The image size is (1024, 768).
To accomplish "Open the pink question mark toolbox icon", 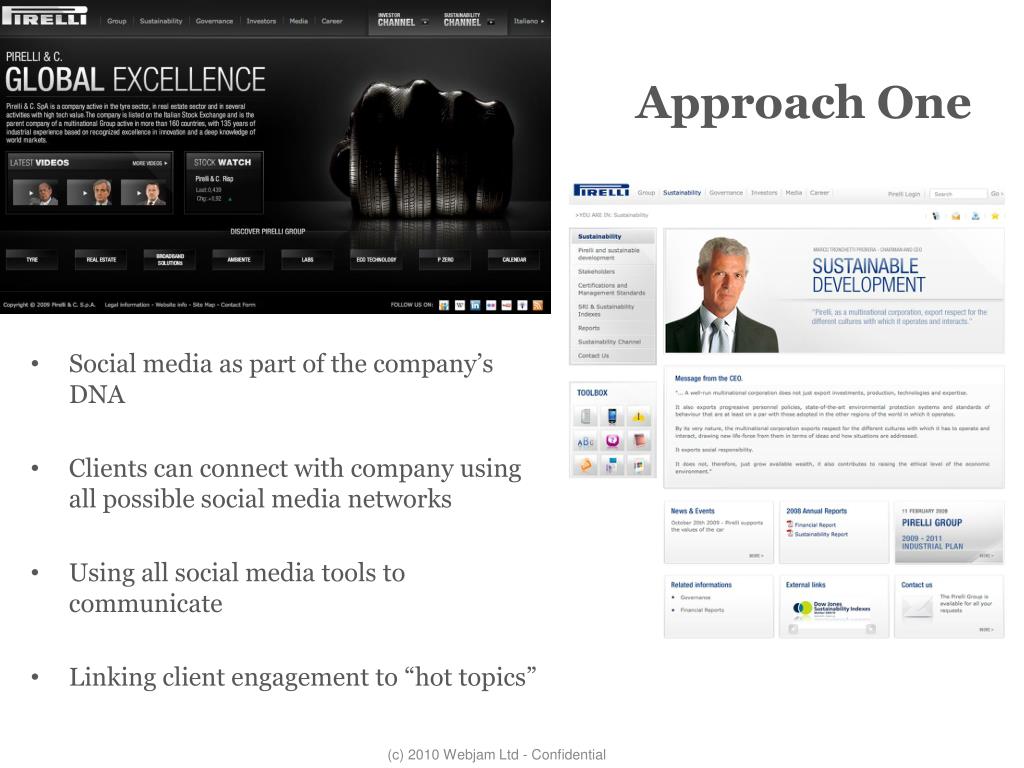I will [612, 441].
